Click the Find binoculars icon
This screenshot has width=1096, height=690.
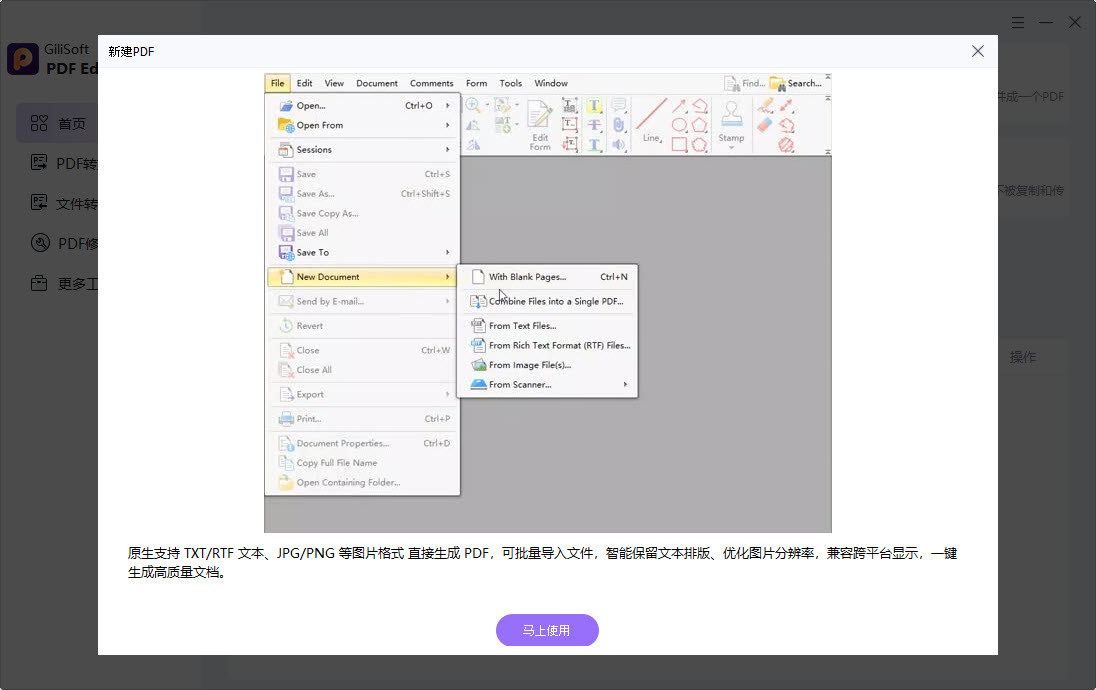click(732, 84)
